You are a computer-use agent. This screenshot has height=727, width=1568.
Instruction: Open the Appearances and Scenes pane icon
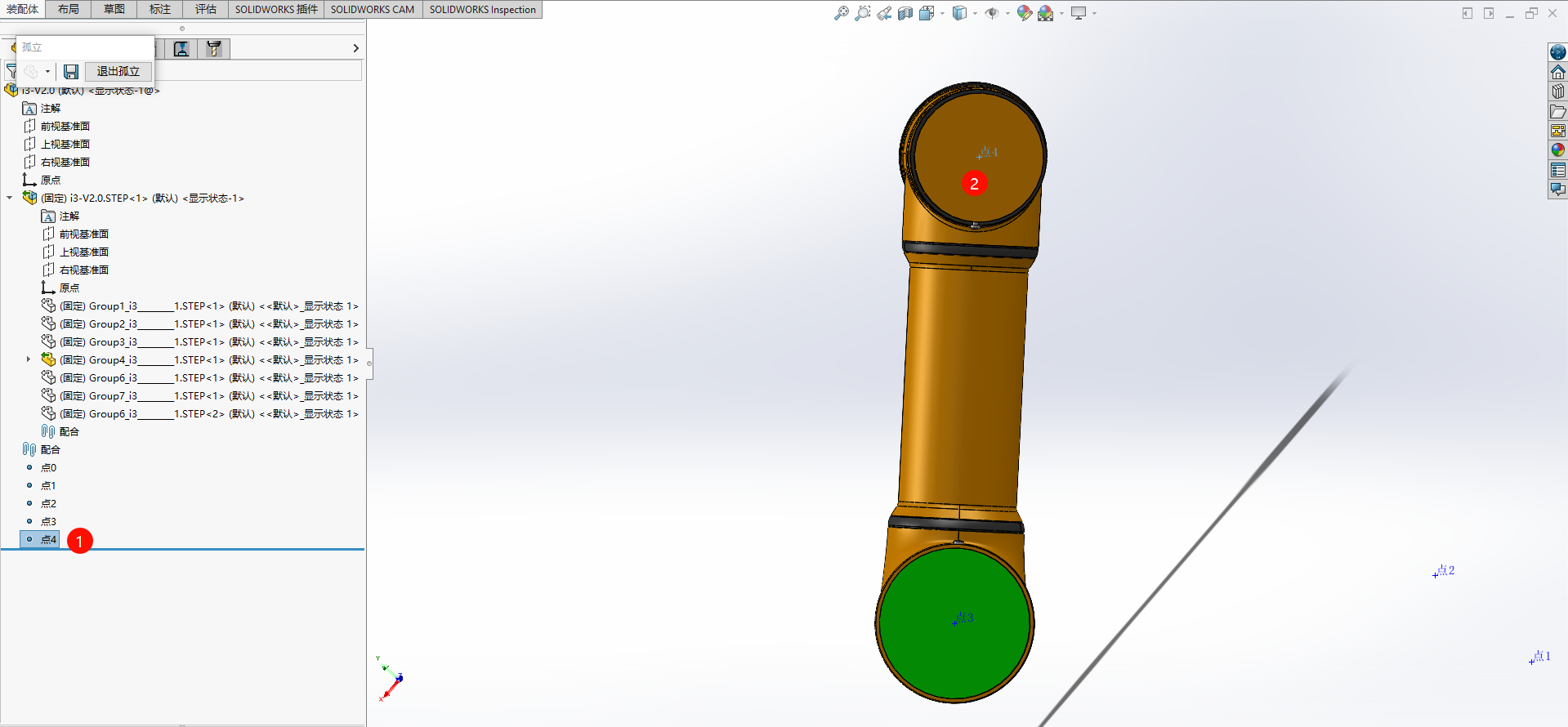click(1558, 150)
